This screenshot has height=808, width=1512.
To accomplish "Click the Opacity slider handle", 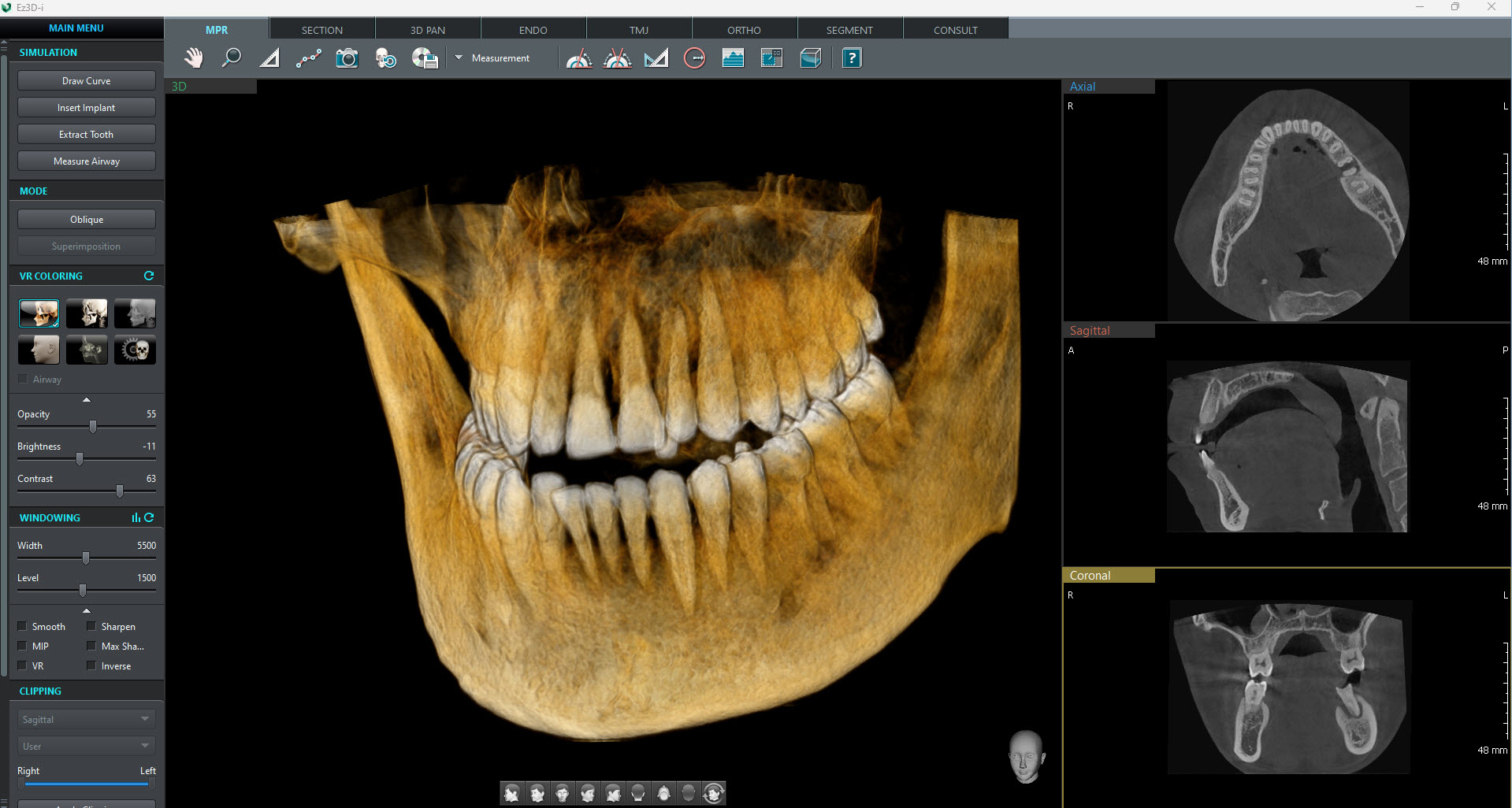I will tap(93, 426).
